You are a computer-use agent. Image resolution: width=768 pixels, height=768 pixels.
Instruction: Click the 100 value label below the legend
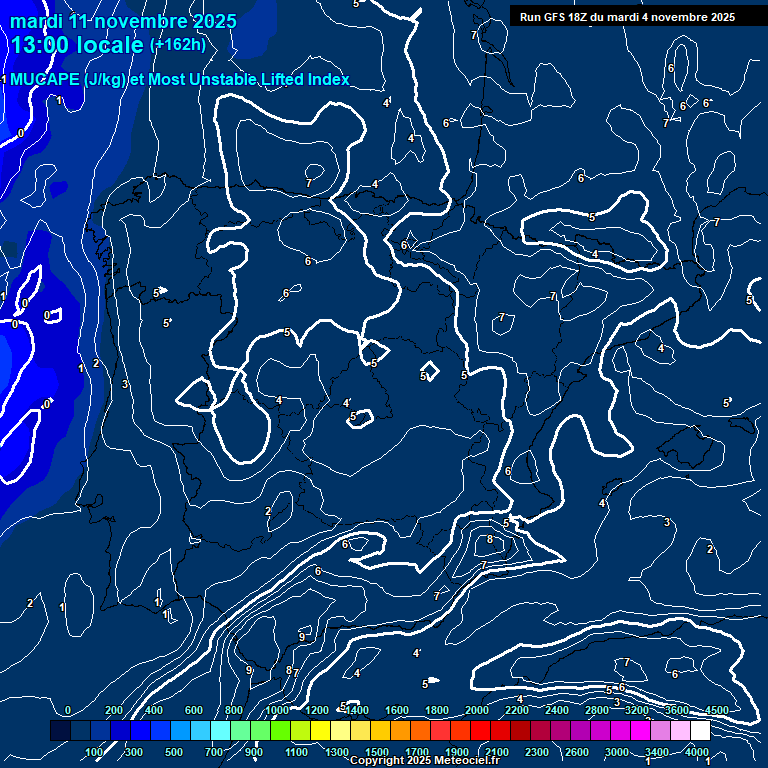tap(95, 752)
